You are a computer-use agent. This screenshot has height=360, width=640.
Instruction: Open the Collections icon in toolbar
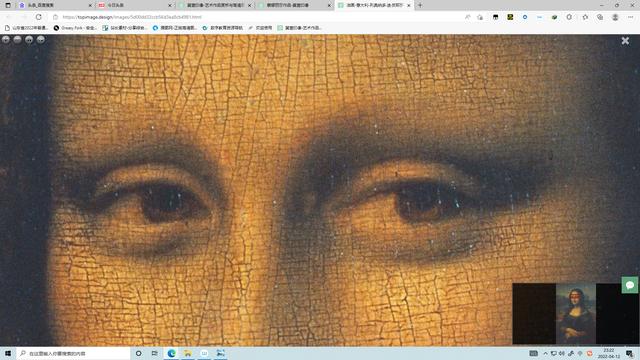pyautogui.click(x=600, y=17)
